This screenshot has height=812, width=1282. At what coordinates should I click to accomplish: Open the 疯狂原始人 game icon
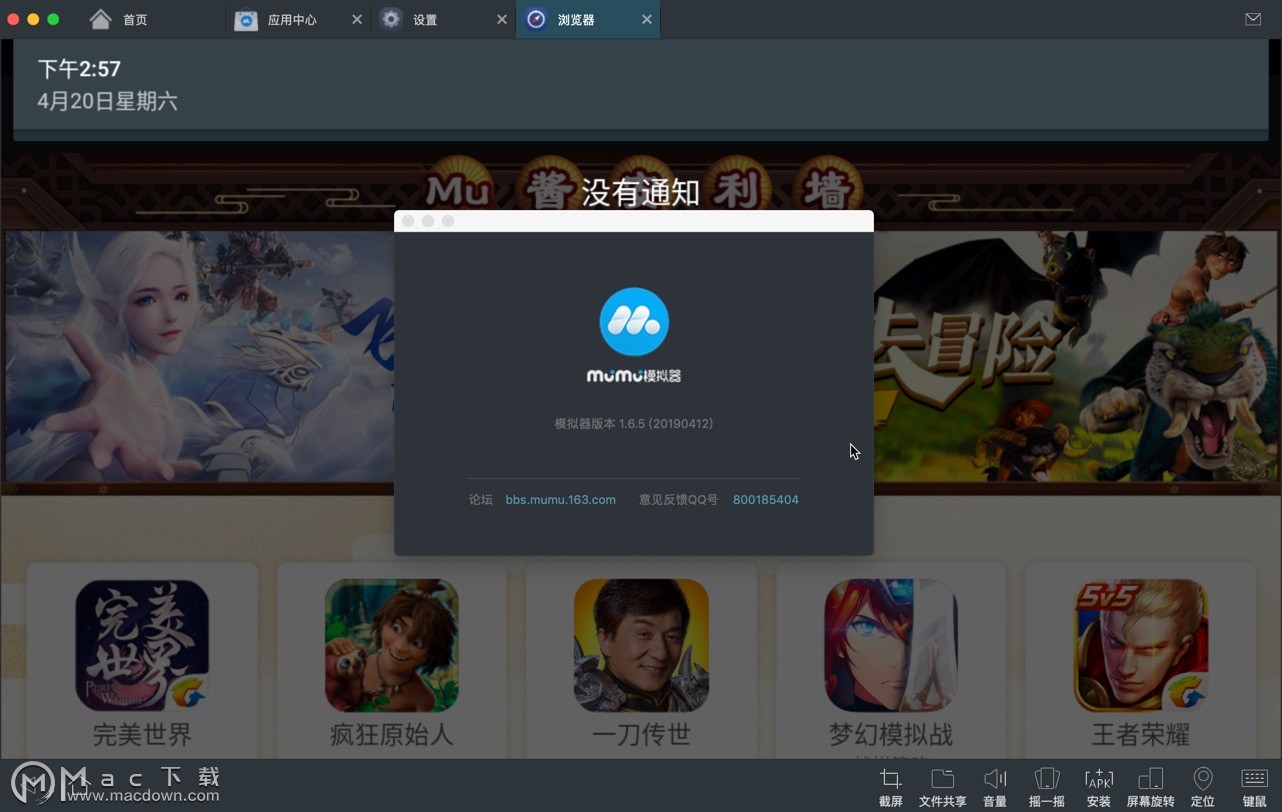pyautogui.click(x=392, y=645)
